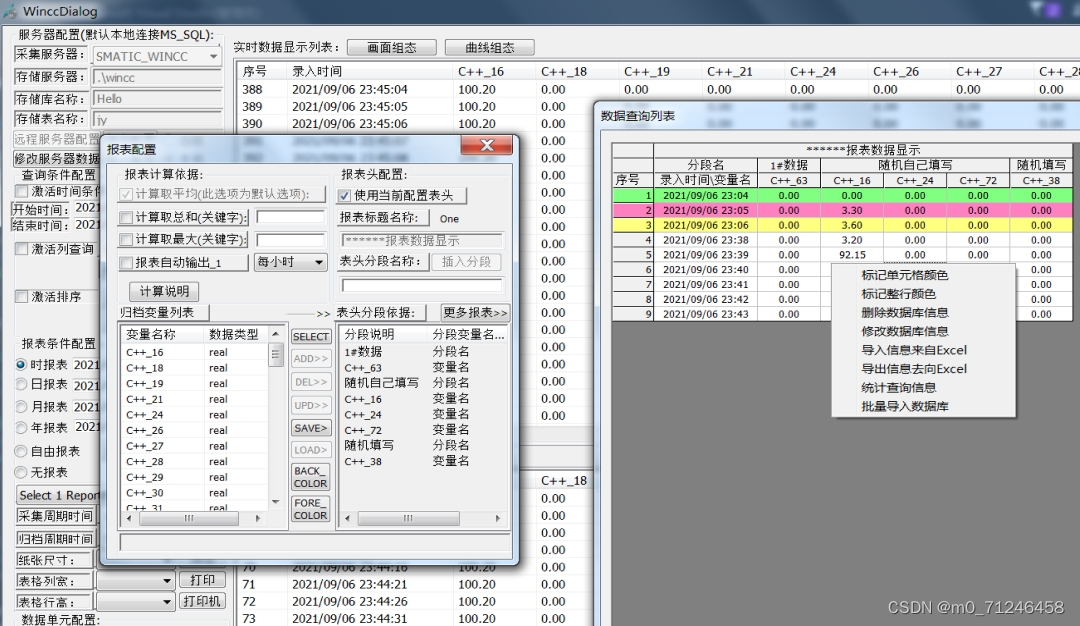This screenshot has width=1080, height=626.
Task: Click the 曲线组态 button
Action: pyautogui.click(x=490, y=48)
